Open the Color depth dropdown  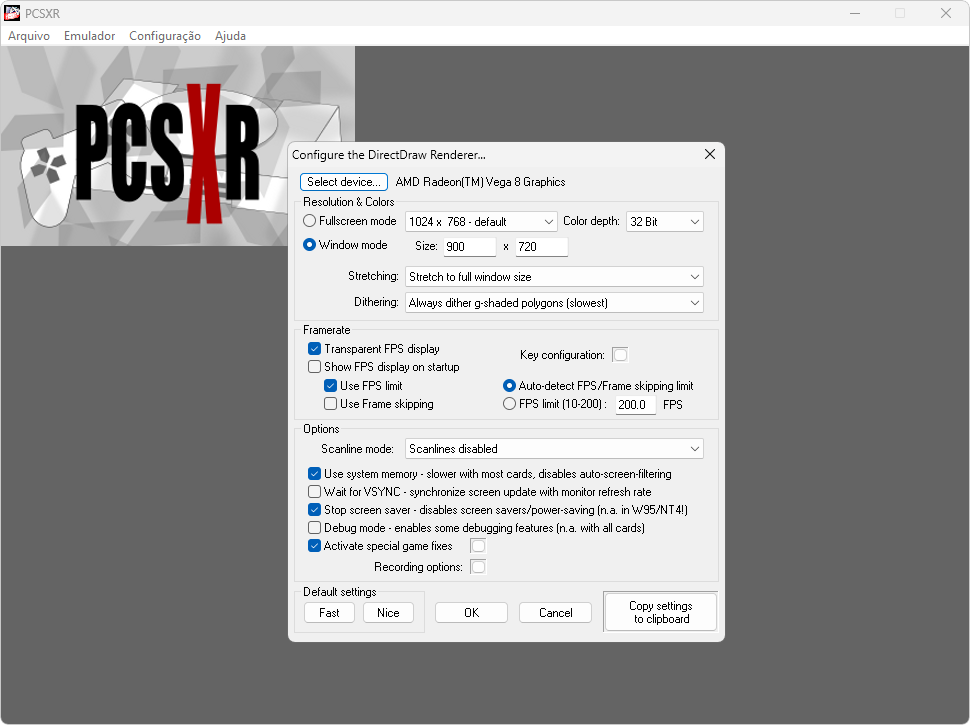point(665,222)
